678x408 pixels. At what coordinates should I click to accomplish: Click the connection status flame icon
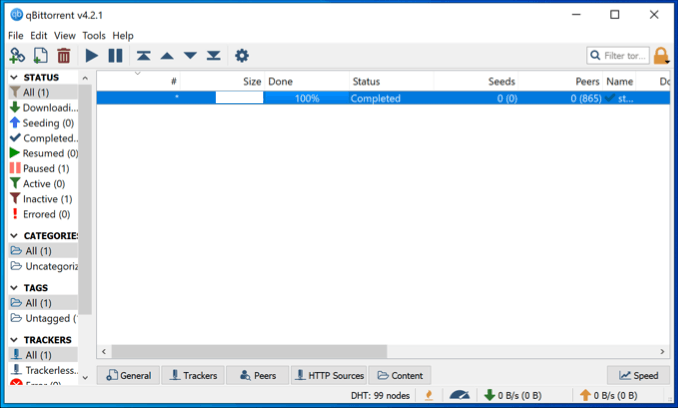tap(429, 395)
